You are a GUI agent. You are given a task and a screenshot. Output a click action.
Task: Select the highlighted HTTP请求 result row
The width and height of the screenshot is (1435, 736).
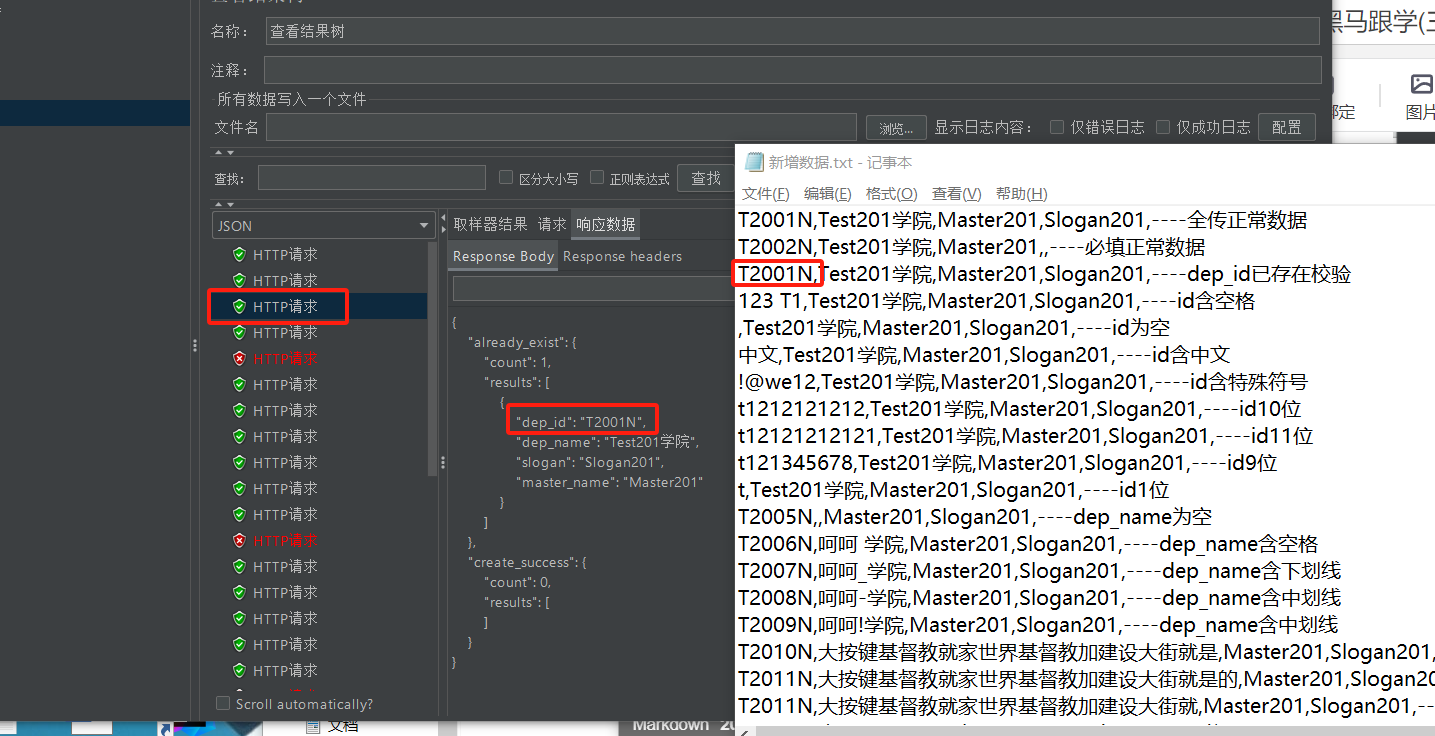tap(285, 306)
